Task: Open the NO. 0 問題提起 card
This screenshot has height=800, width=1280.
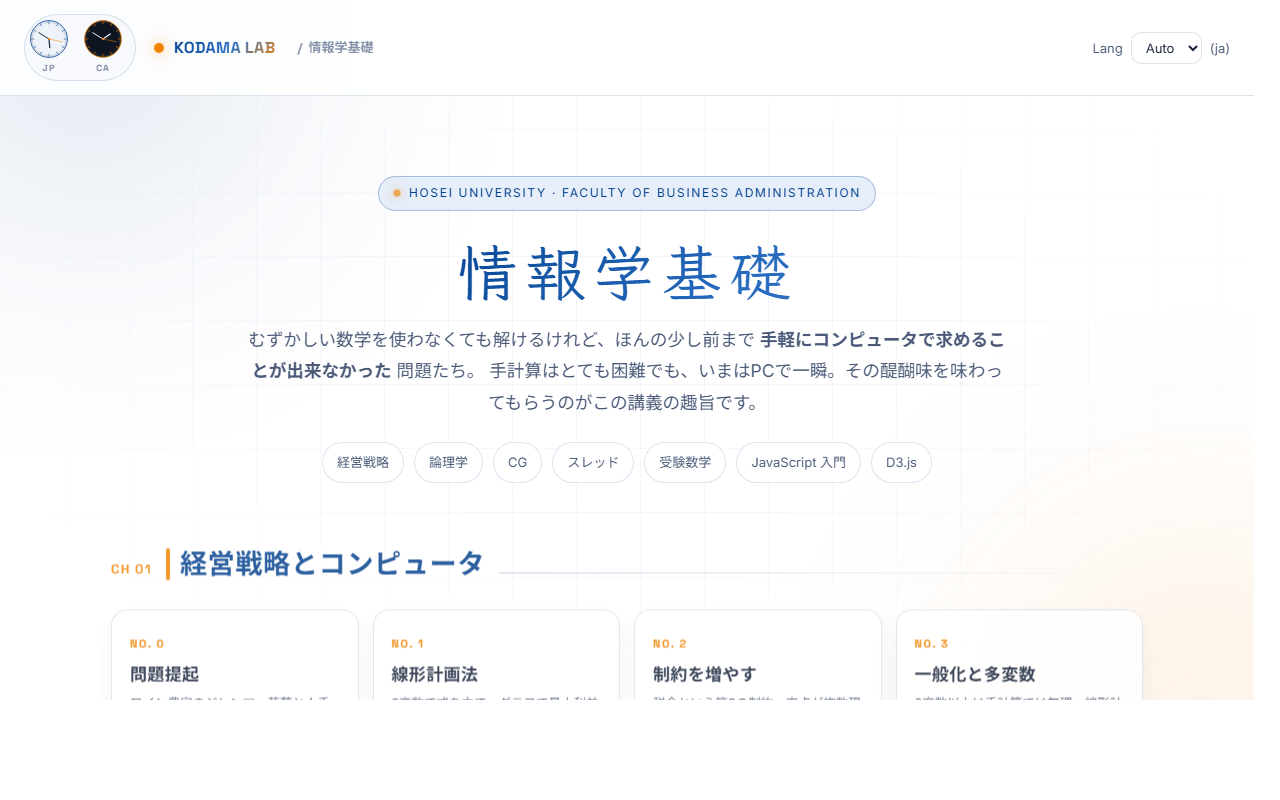Action: (x=235, y=655)
